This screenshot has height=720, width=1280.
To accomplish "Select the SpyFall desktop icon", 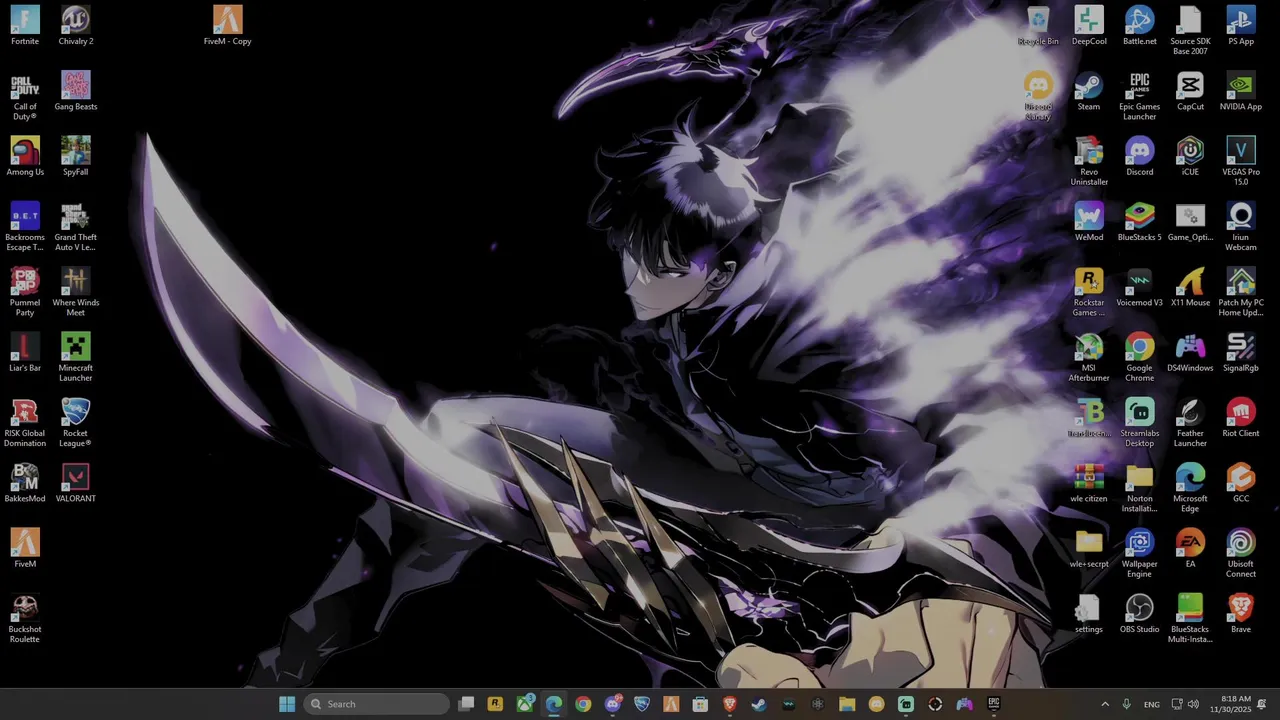I will pyautogui.click(x=76, y=156).
